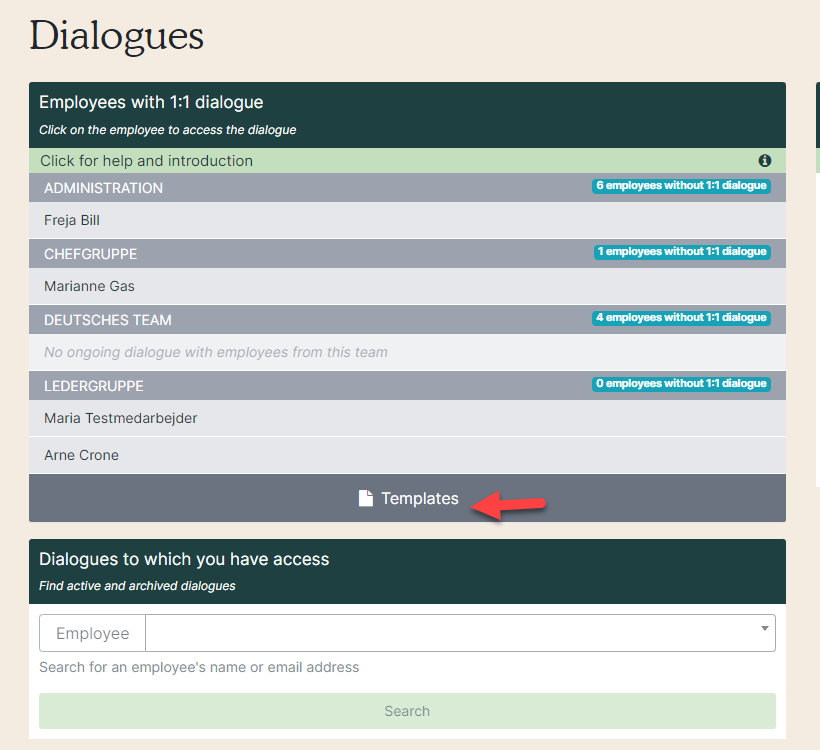Viewport: 820px width, 750px height.
Task: Collapse the LEDERGRUPPE team header
Action: pos(94,386)
